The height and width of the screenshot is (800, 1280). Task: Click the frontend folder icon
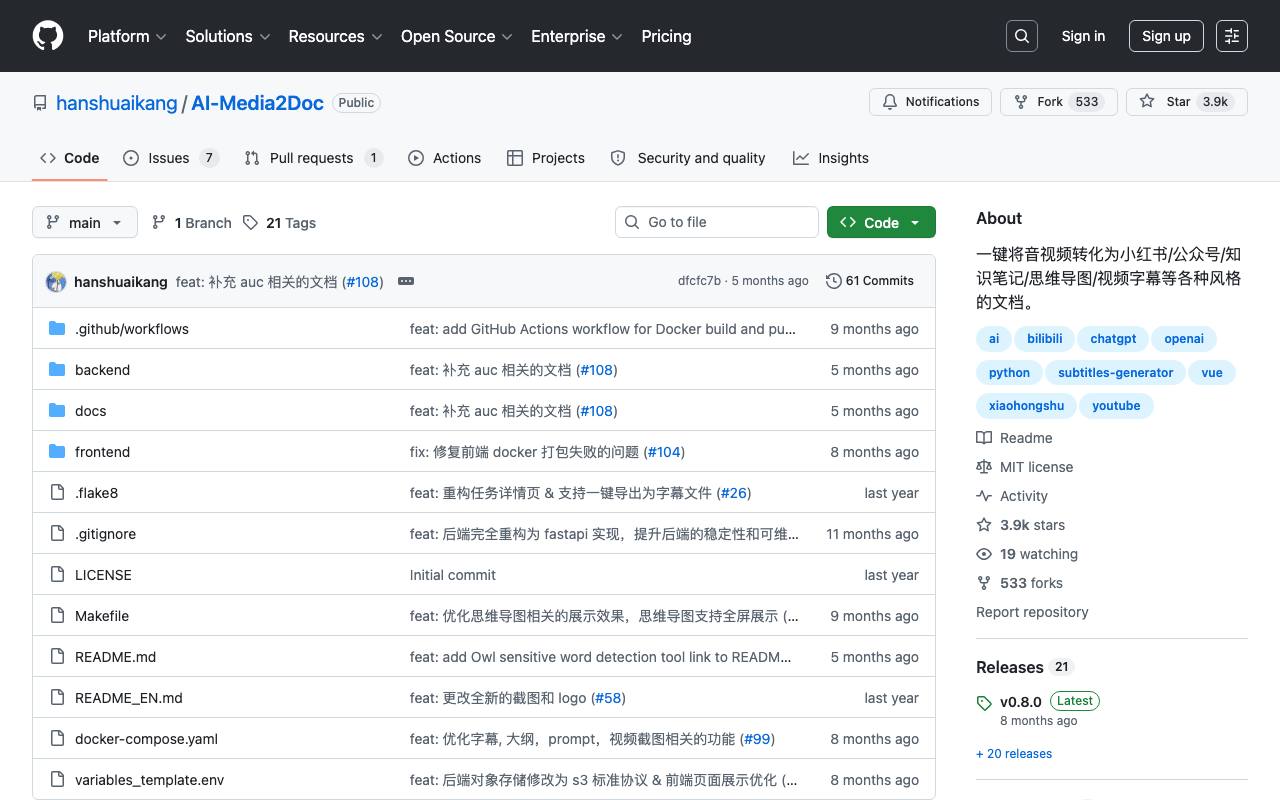[57, 452]
